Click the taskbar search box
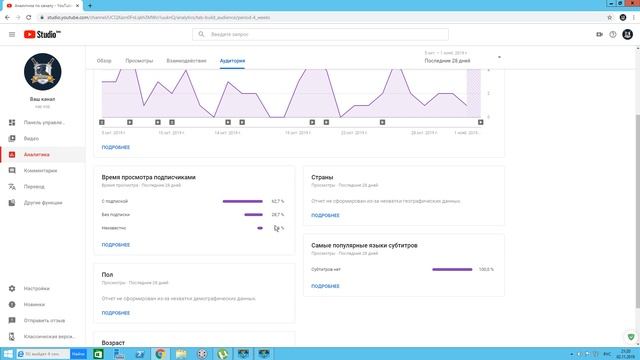Viewport: 640px width, 360px height. [43, 354]
